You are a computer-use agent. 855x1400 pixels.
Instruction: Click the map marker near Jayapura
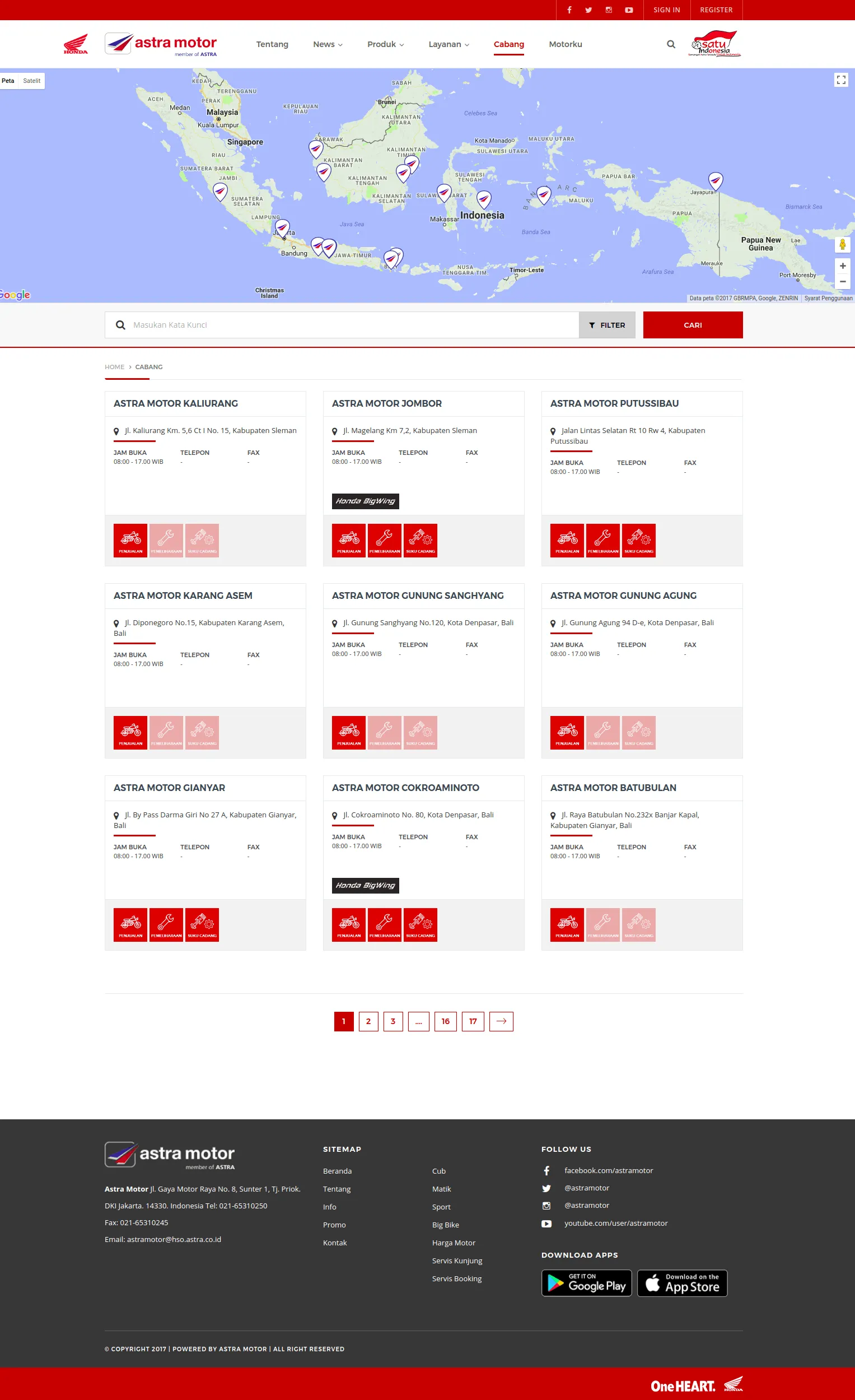[716, 181]
